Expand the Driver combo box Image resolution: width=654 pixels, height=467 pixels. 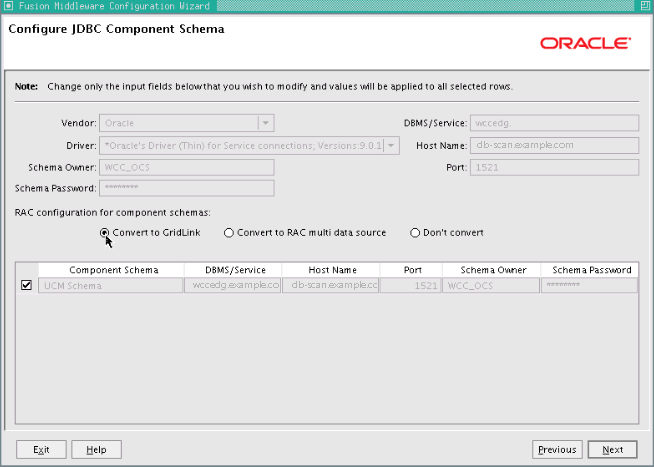pos(391,146)
